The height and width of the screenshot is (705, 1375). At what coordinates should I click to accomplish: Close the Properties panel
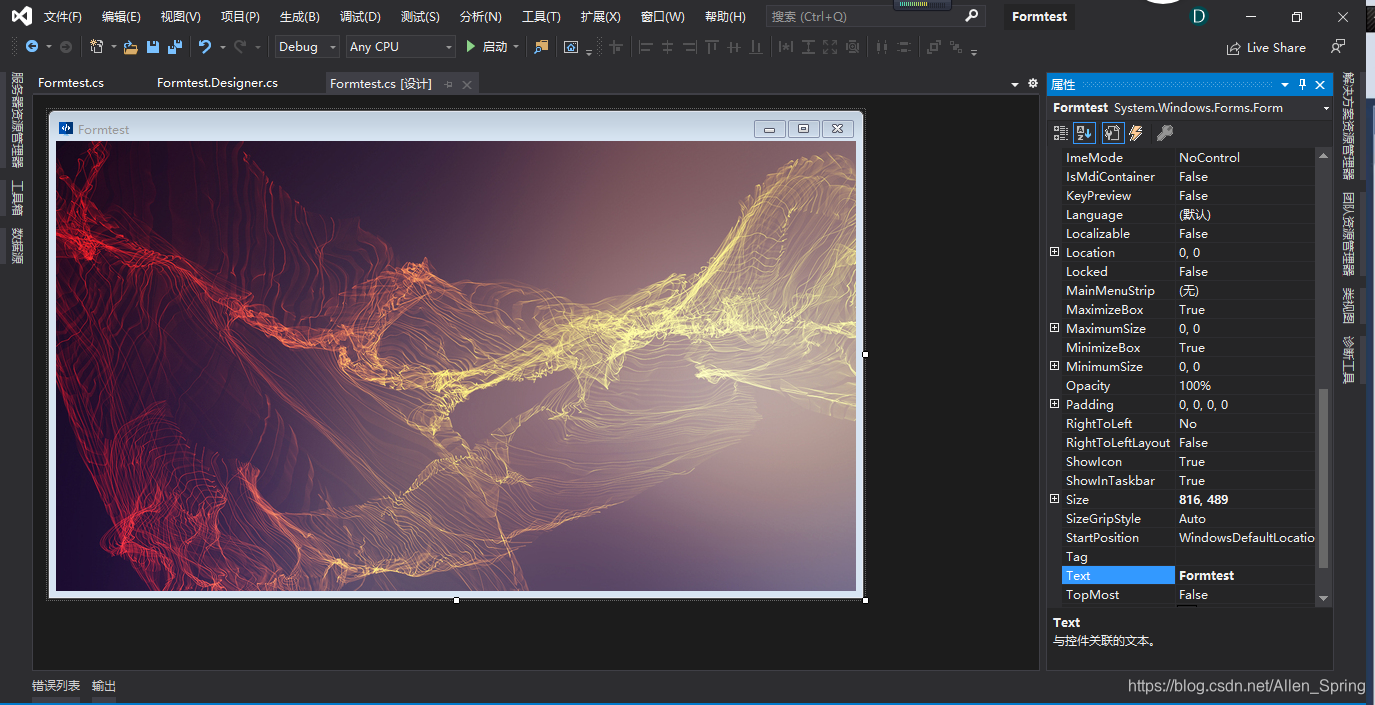tap(1320, 85)
